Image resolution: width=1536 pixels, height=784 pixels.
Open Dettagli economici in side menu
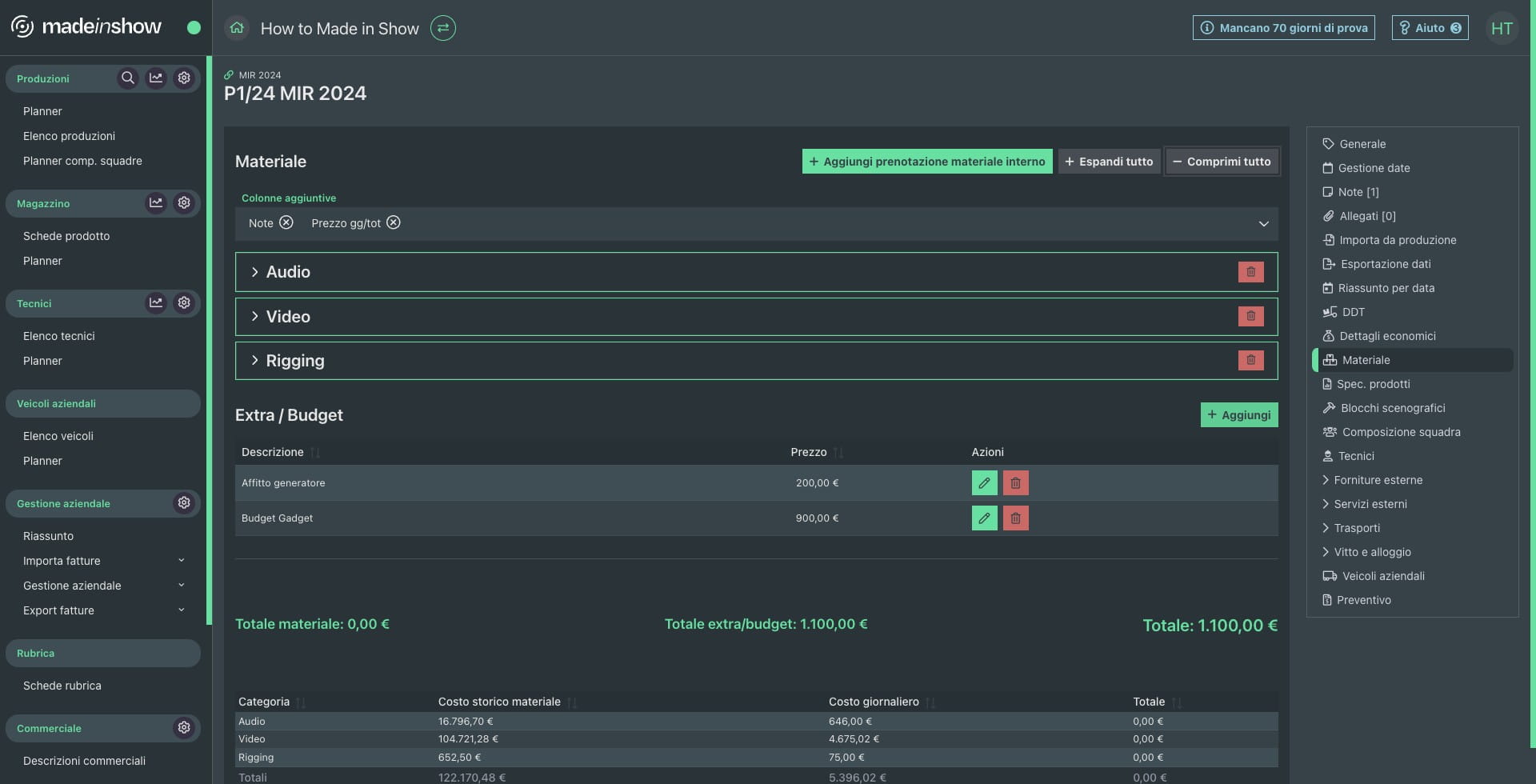(x=1387, y=336)
